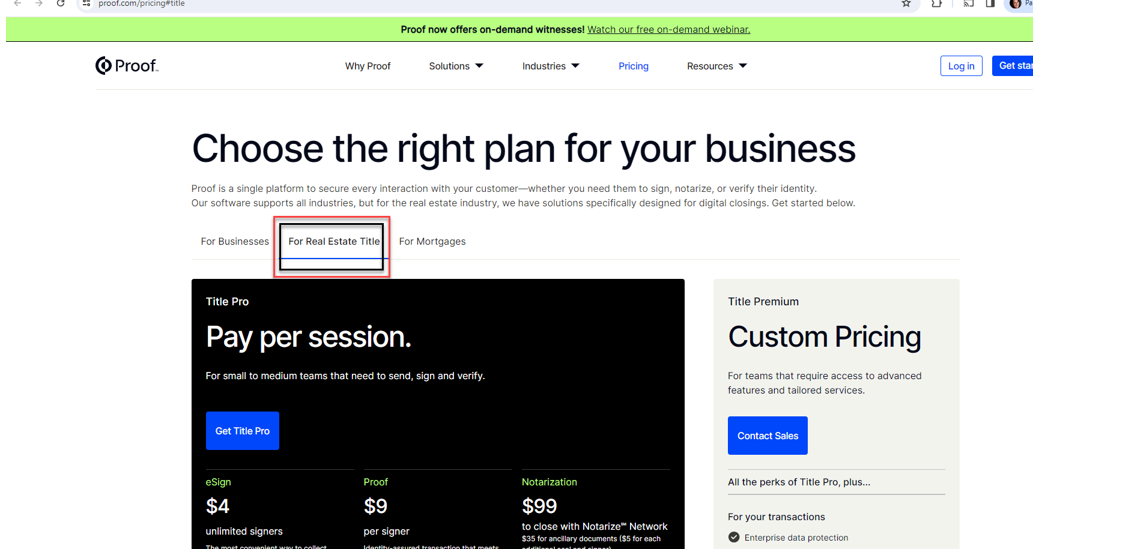Screen dimensions: 1138x559
Task: Click the site info icon in address bar
Action: point(86,4)
